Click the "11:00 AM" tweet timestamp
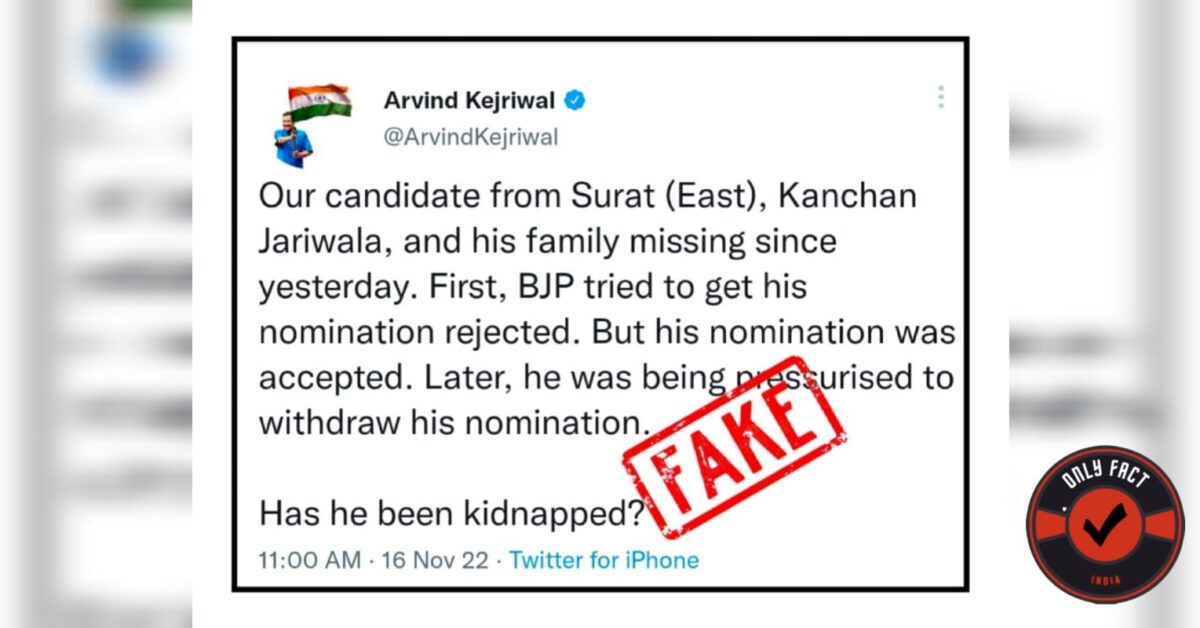The image size is (1200, 628). pyautogui.click(x=309, y=560)
